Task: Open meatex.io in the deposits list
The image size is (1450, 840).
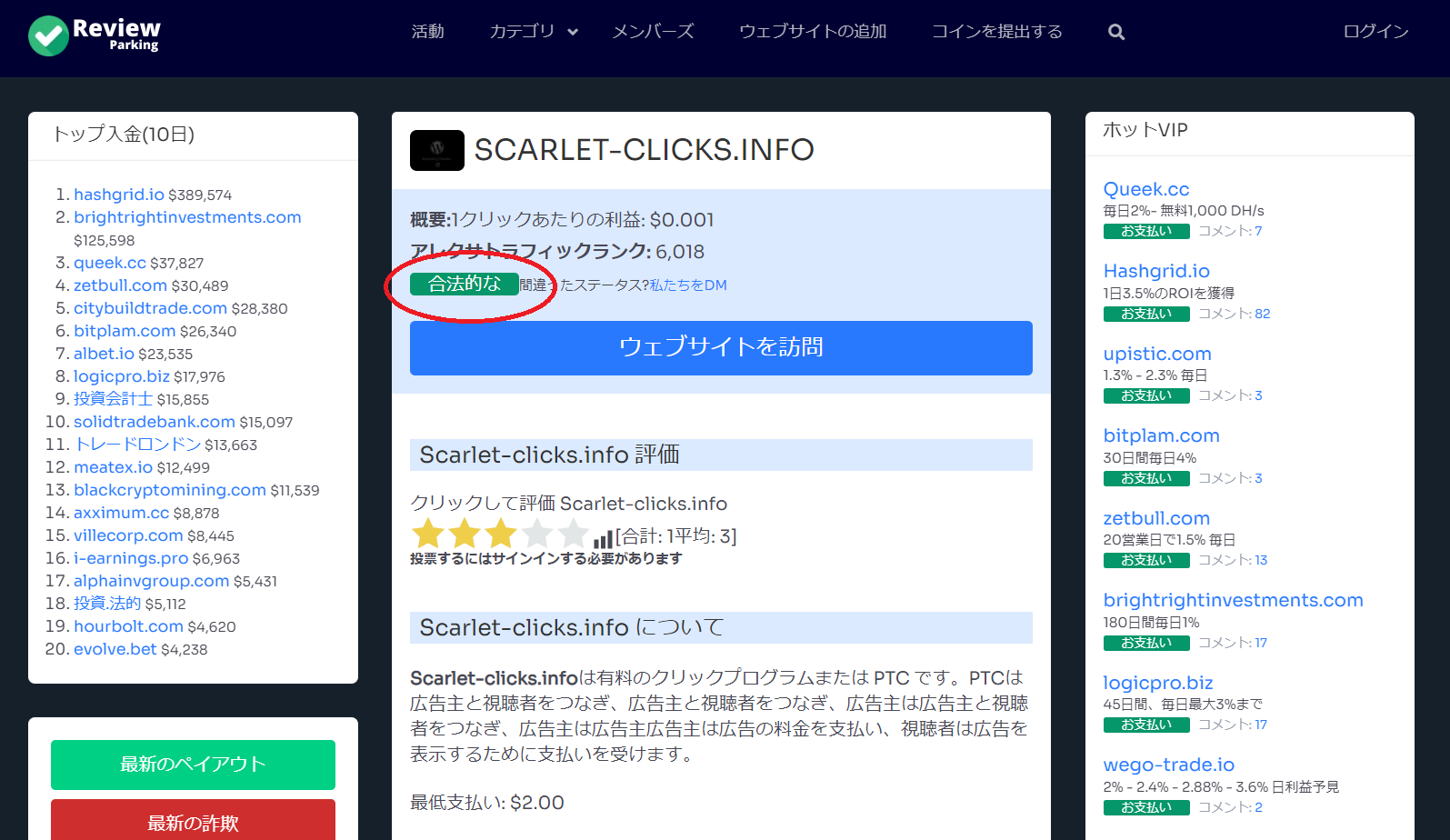Action: click(x=113, y=467)
